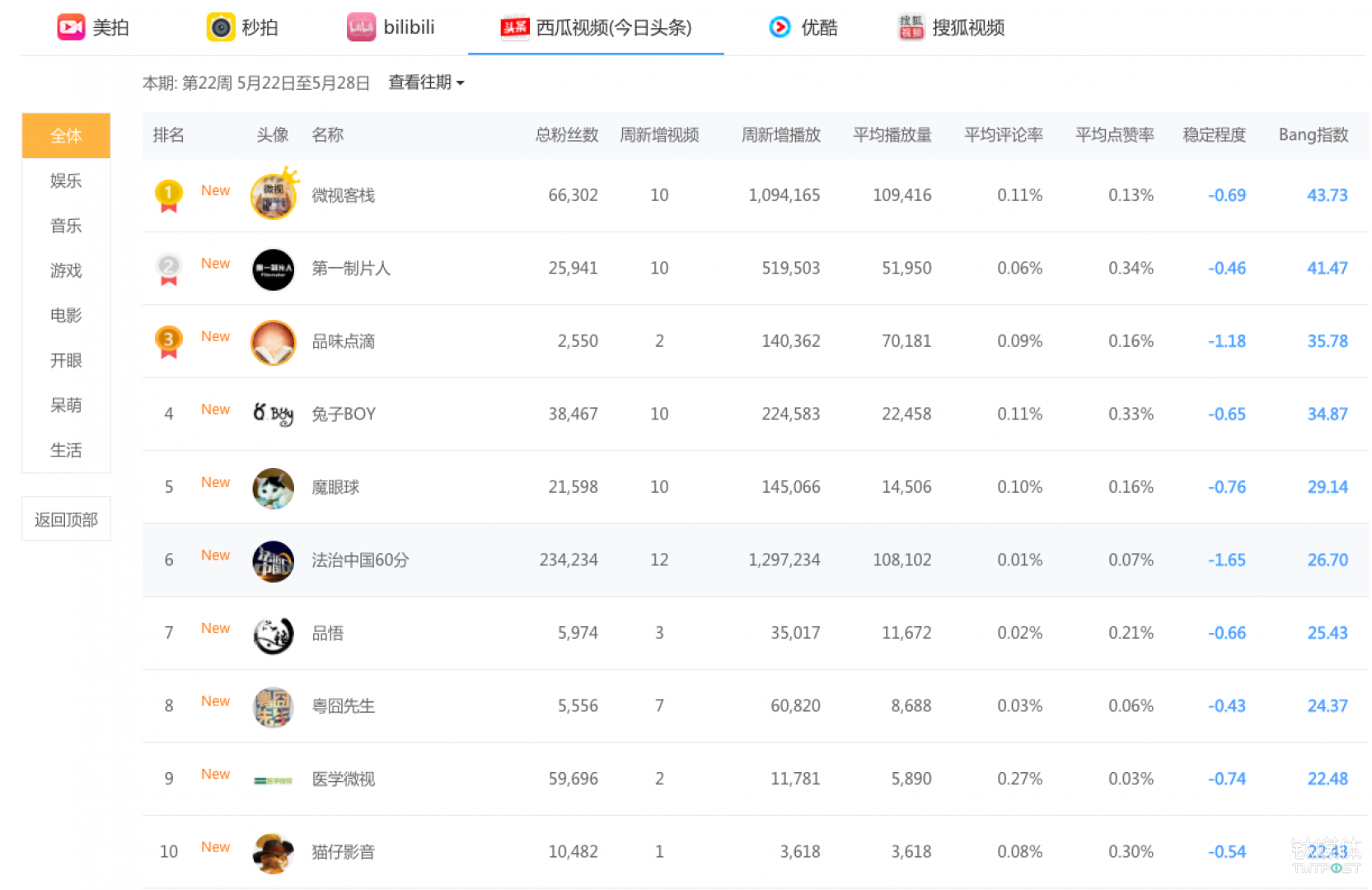Click 平均播放量 column header

click(x=892, y=135)
